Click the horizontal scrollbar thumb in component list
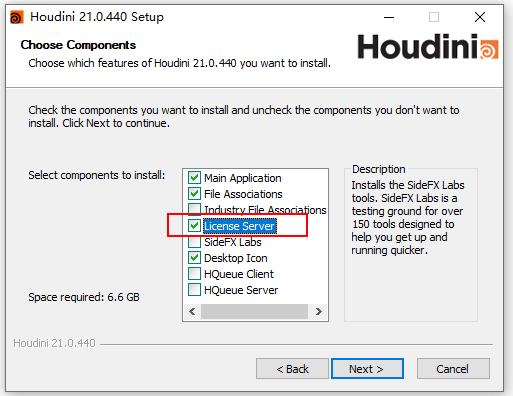 [254, 312]
